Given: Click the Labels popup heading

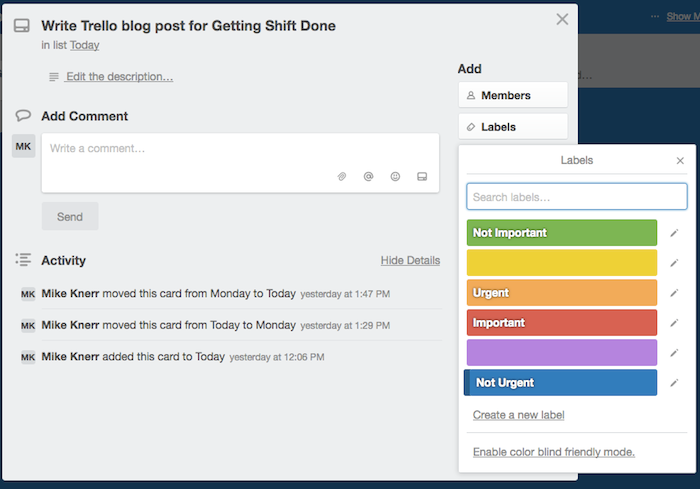Looking at the screenshot, I should click(x=577, y=160).
